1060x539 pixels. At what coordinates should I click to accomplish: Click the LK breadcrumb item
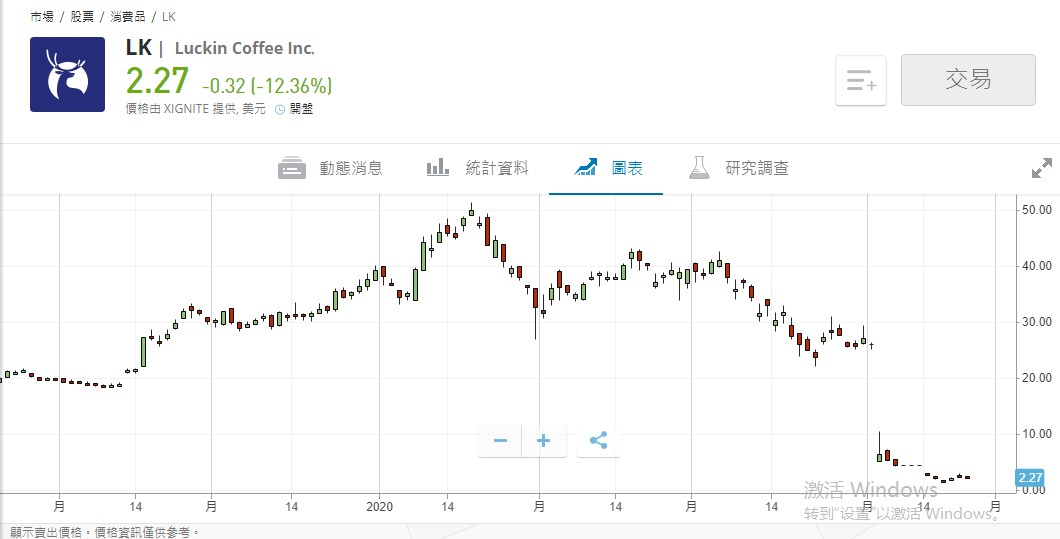click(x=168, y=17)
